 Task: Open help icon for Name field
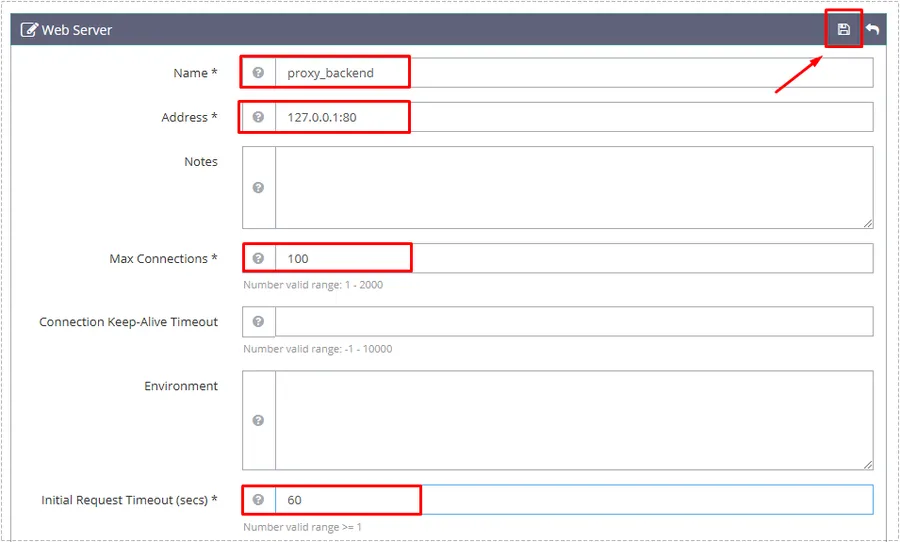(258, 73)
